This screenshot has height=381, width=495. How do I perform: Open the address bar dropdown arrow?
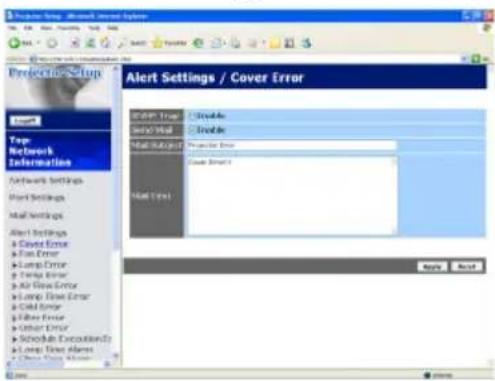[x=464, y=59]
